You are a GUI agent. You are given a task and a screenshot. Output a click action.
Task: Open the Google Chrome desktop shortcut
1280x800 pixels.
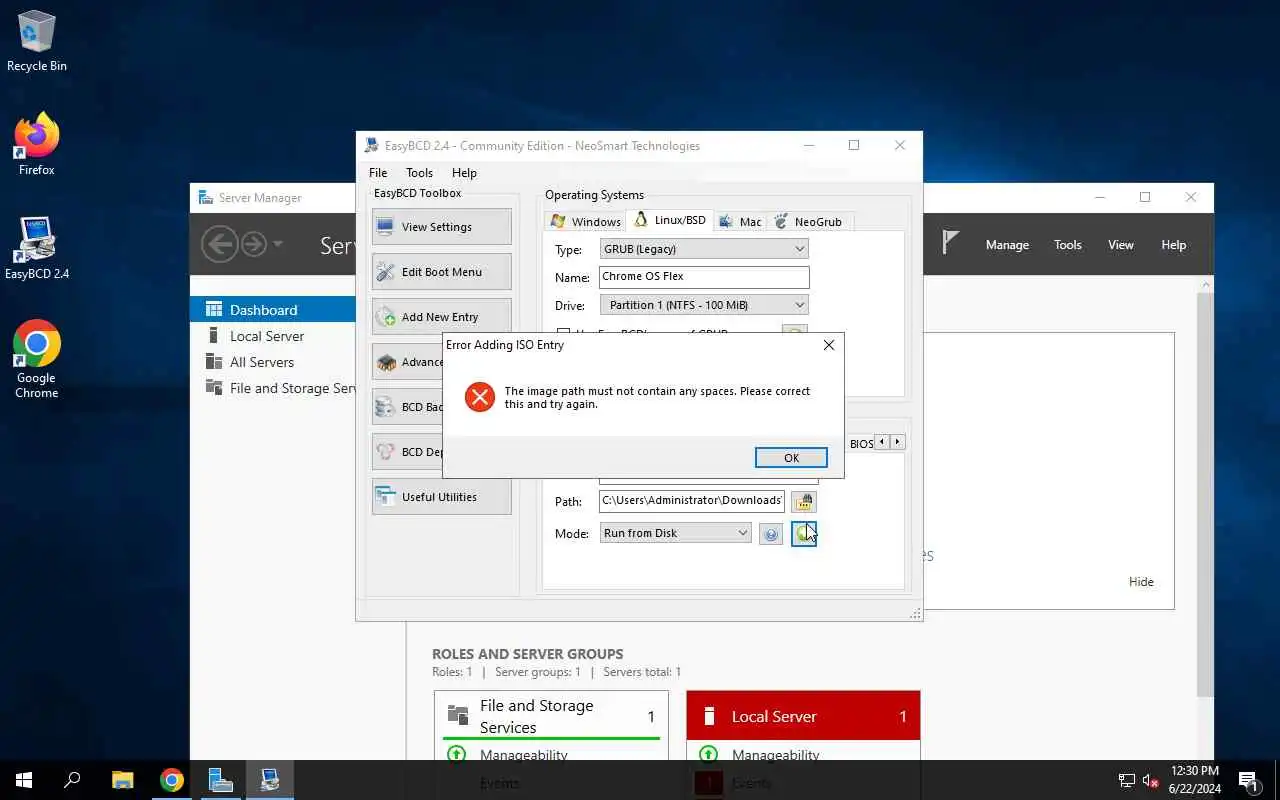pyautogui.click(x=37, y=360)
